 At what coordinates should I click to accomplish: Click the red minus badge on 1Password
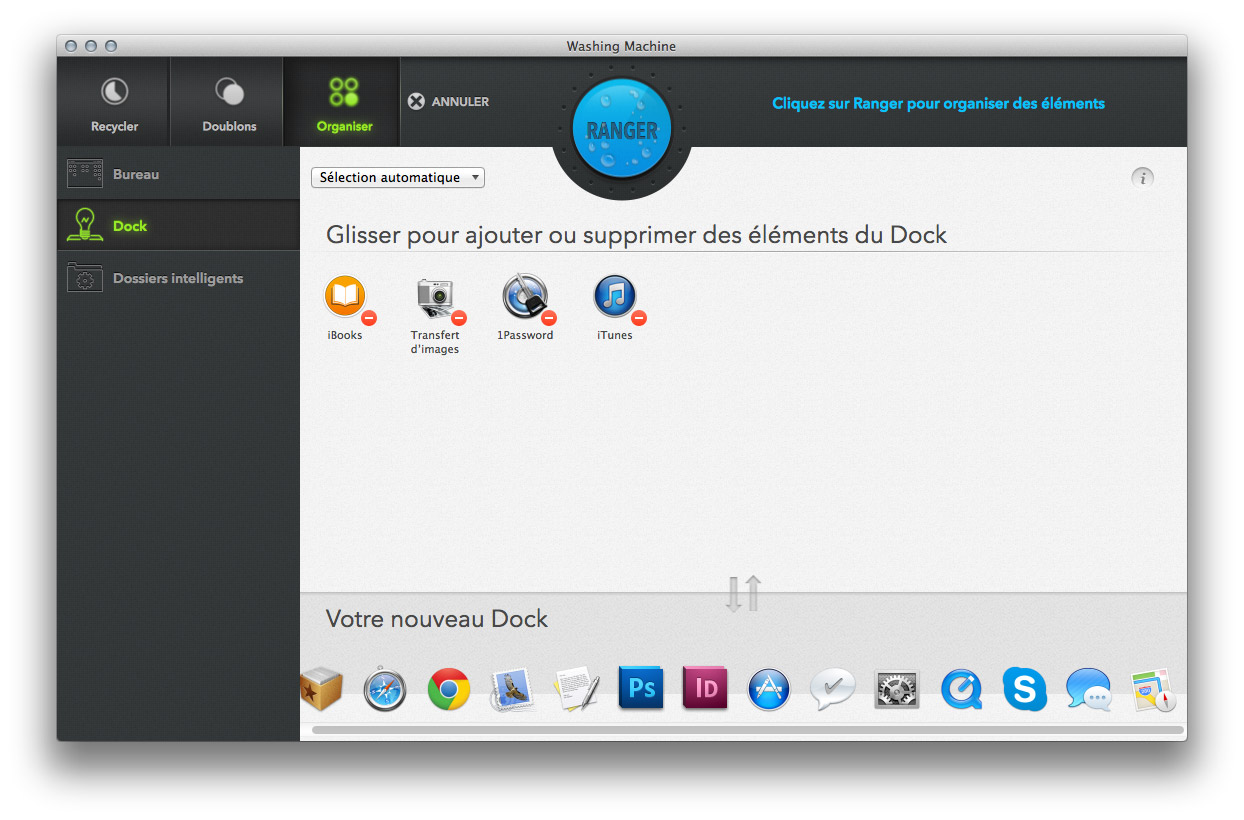point(549,318)
